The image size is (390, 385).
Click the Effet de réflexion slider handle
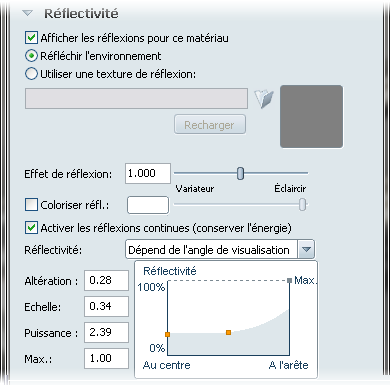(x=240, y=173)
